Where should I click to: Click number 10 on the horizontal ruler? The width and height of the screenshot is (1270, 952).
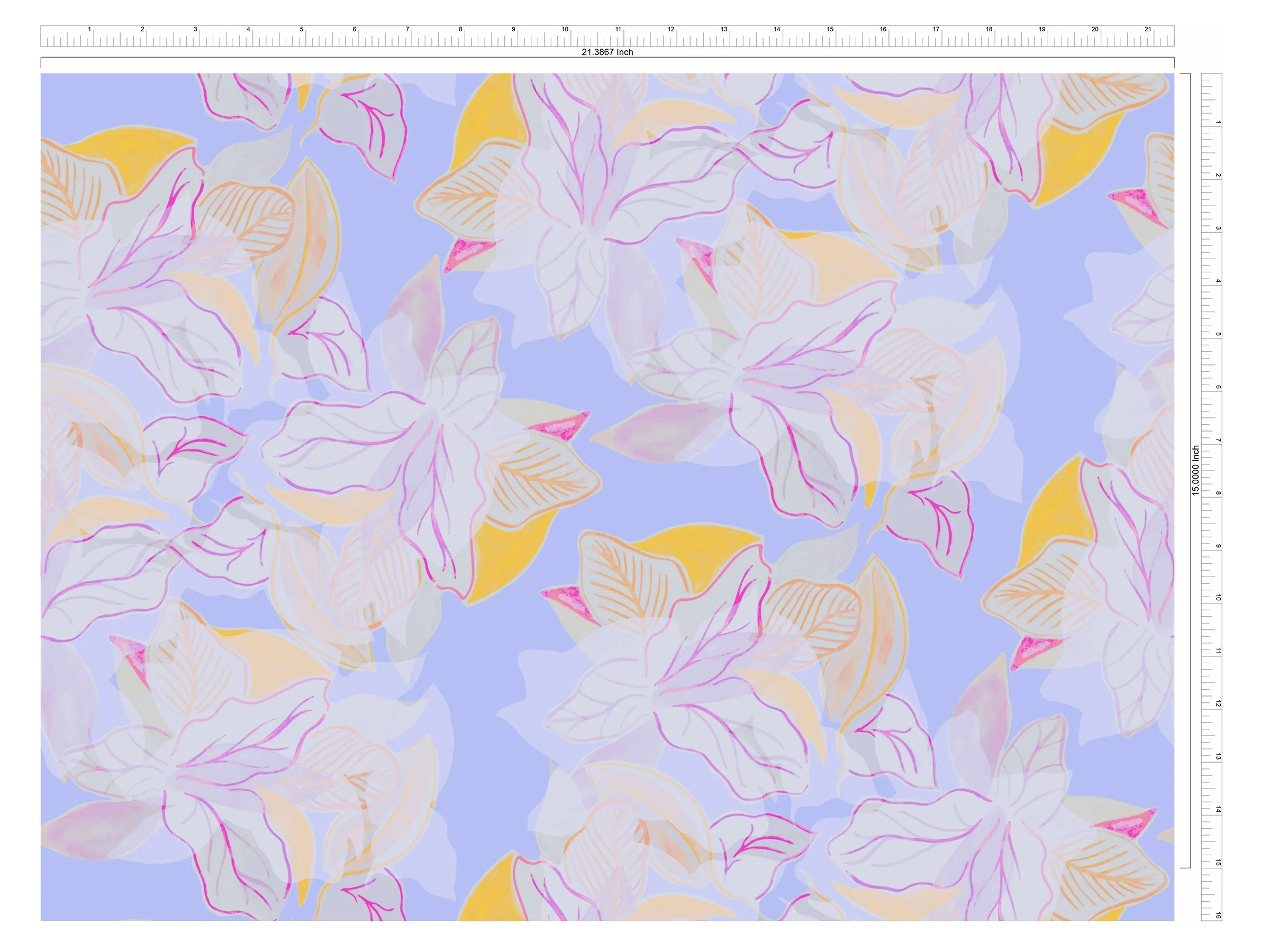(565, 29)
